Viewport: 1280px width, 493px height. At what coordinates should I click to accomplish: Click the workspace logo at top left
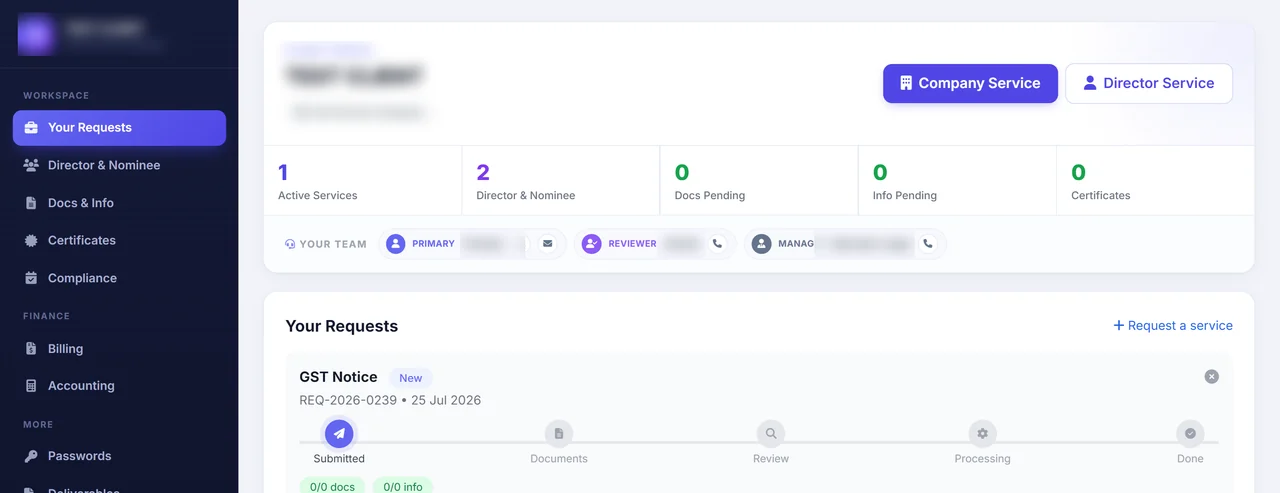36,34
